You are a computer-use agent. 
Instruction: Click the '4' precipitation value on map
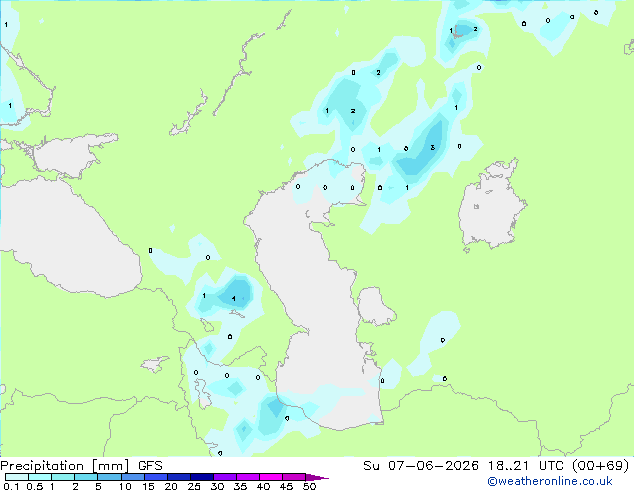point(234,298)
